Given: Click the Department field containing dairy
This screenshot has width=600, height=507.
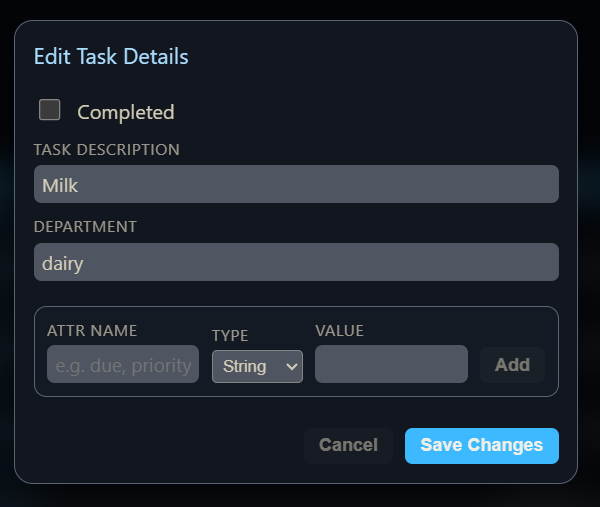Looking at the screenshot, I should pos(296,263).
